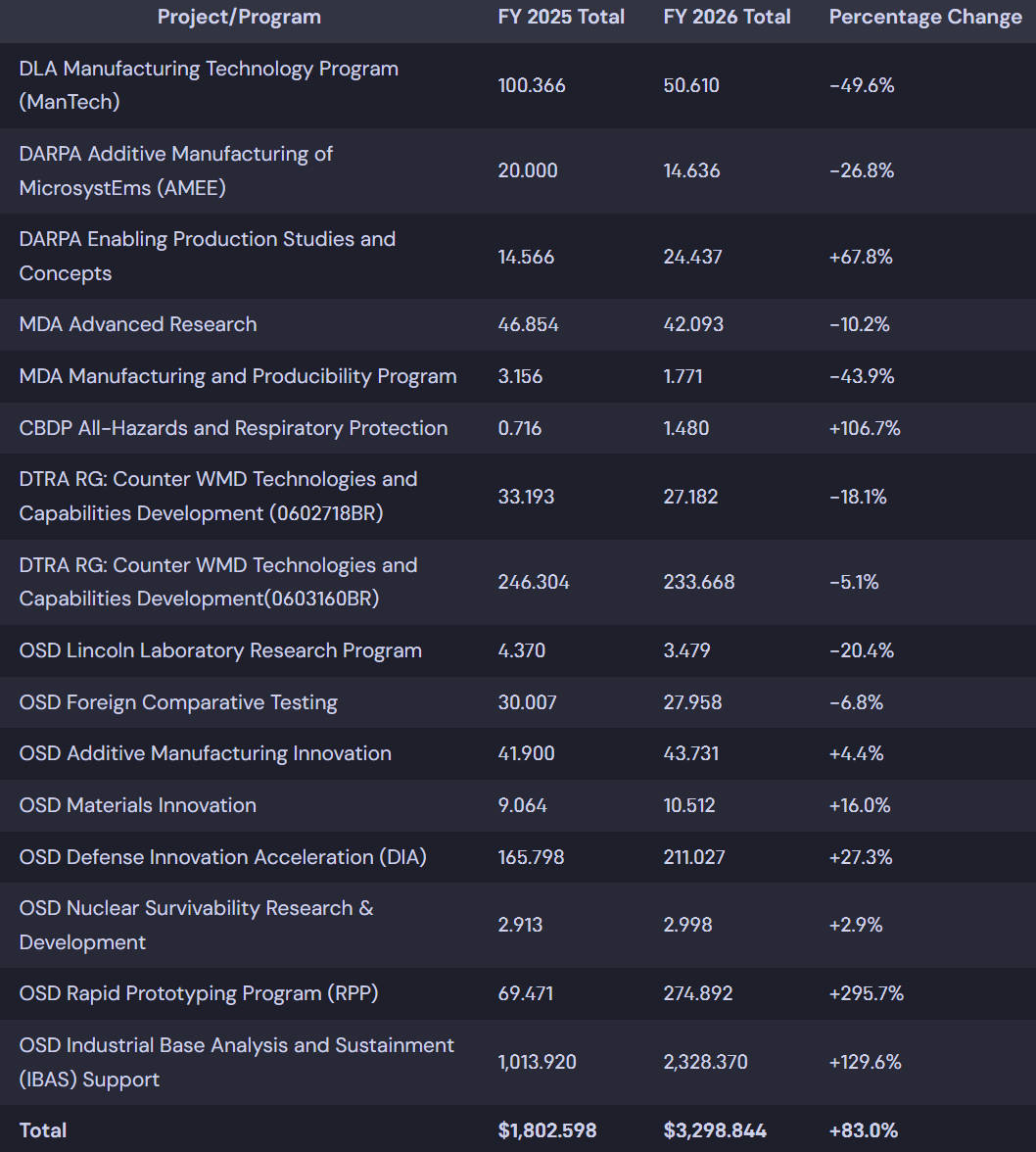This screenshot has height=1152, width=1036.
Task: Click the DTRA 0602718BR program name
Action: [218, 496]
